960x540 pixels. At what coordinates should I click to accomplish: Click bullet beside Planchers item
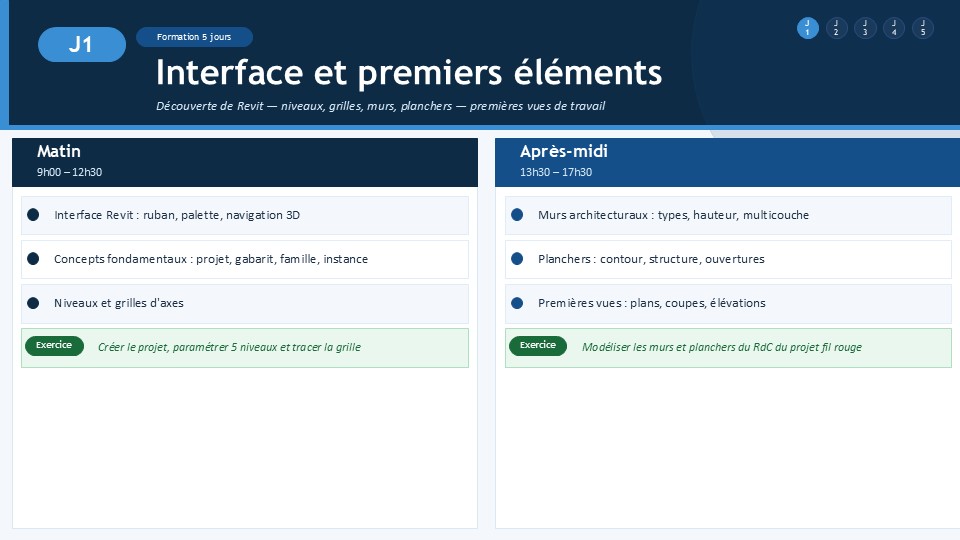(x=517, y=259)
